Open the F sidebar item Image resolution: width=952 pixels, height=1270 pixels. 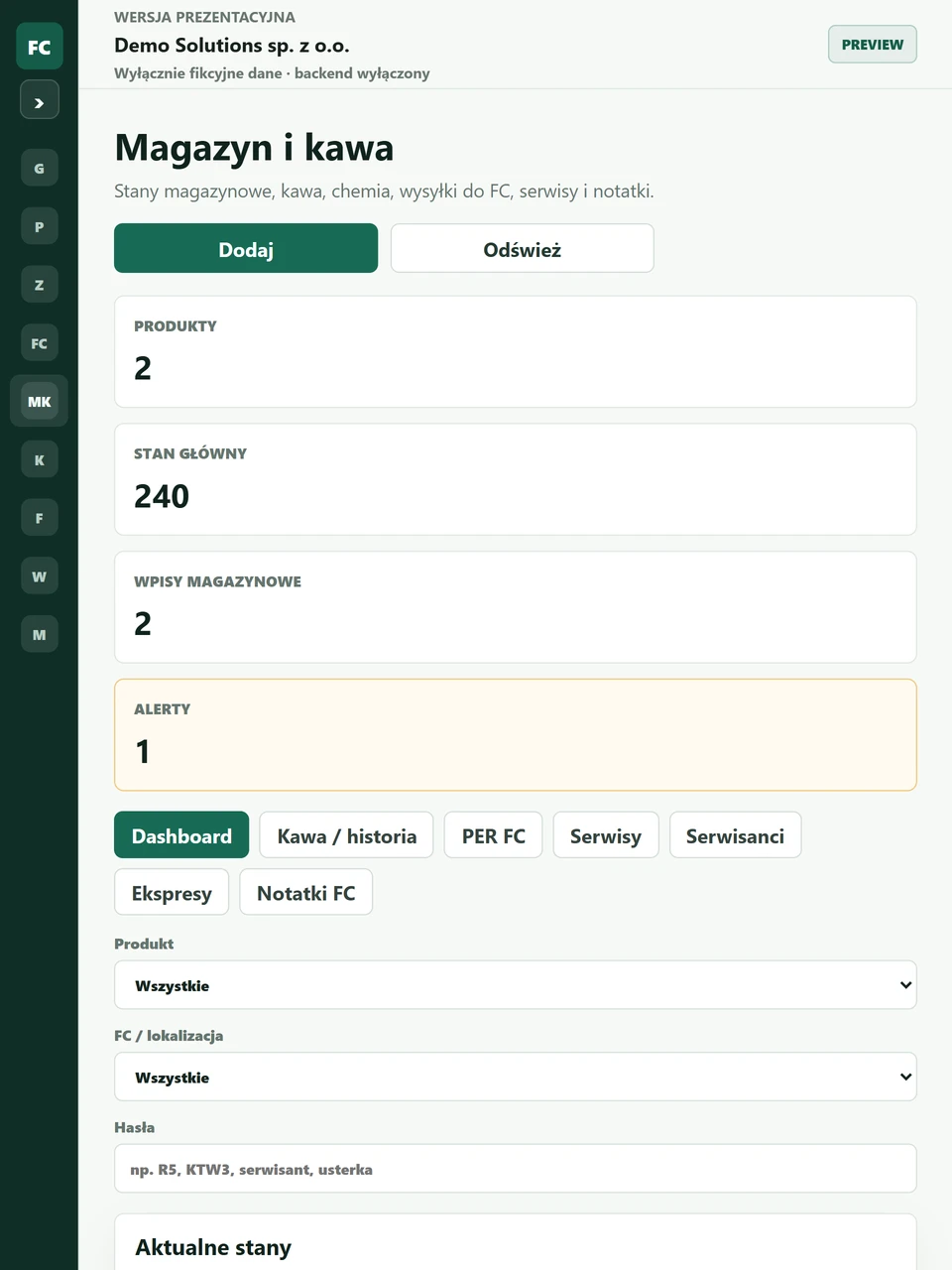(x=40, y=518)
